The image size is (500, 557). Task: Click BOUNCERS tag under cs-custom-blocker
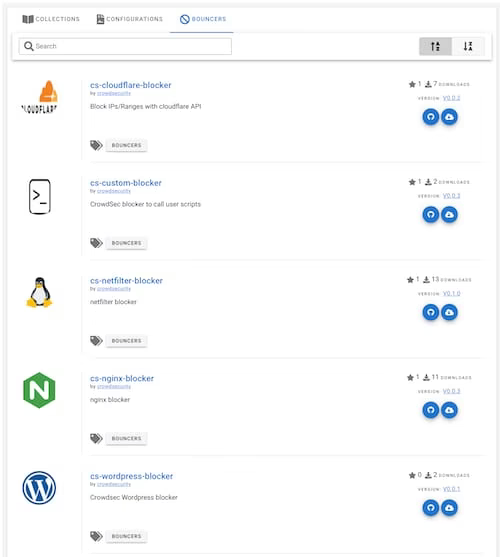click(x=126, y=243)
